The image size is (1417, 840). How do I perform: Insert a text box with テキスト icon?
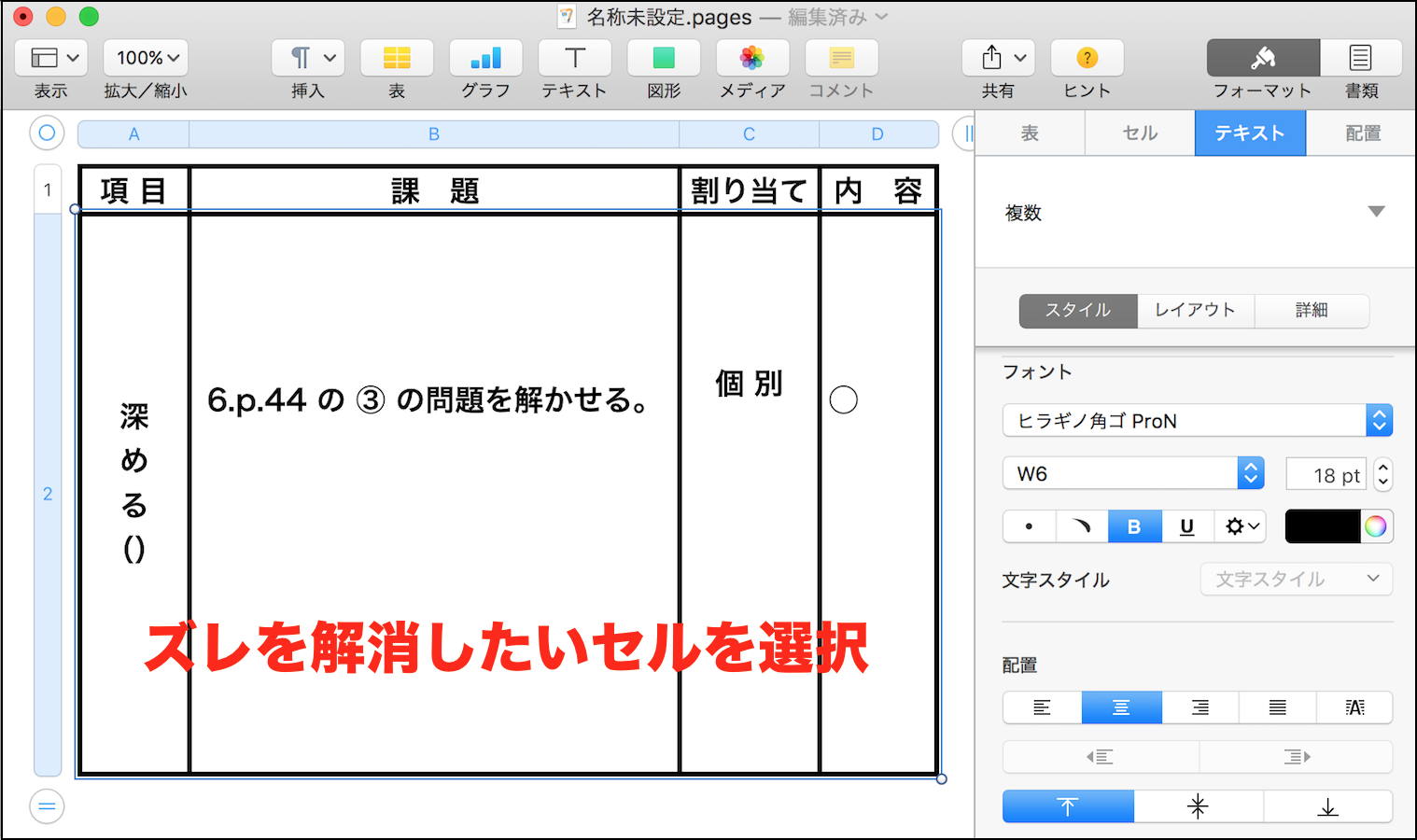click(575, 59)
